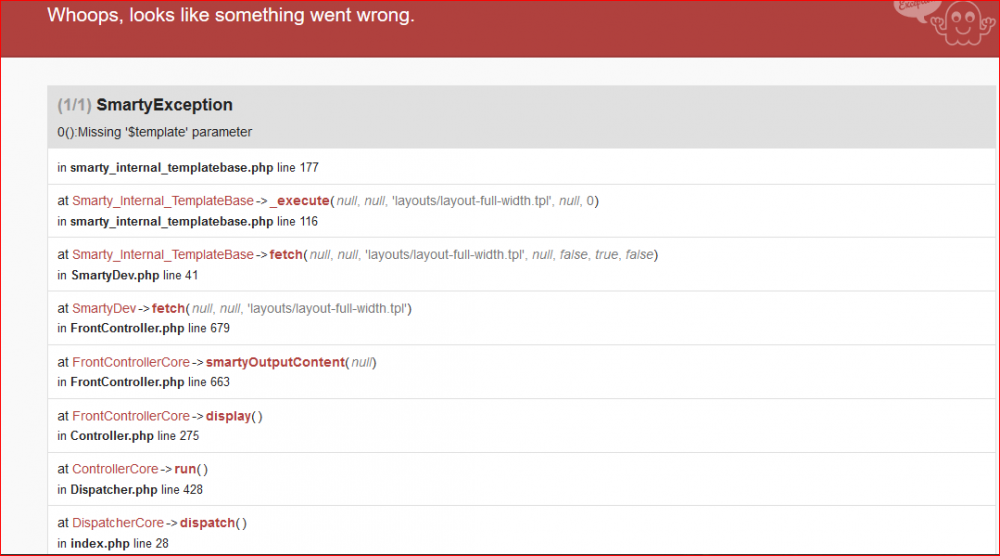Screen dimensions: 1000x556
Task: Click the (1/1) exception counter
Action: 75,105
